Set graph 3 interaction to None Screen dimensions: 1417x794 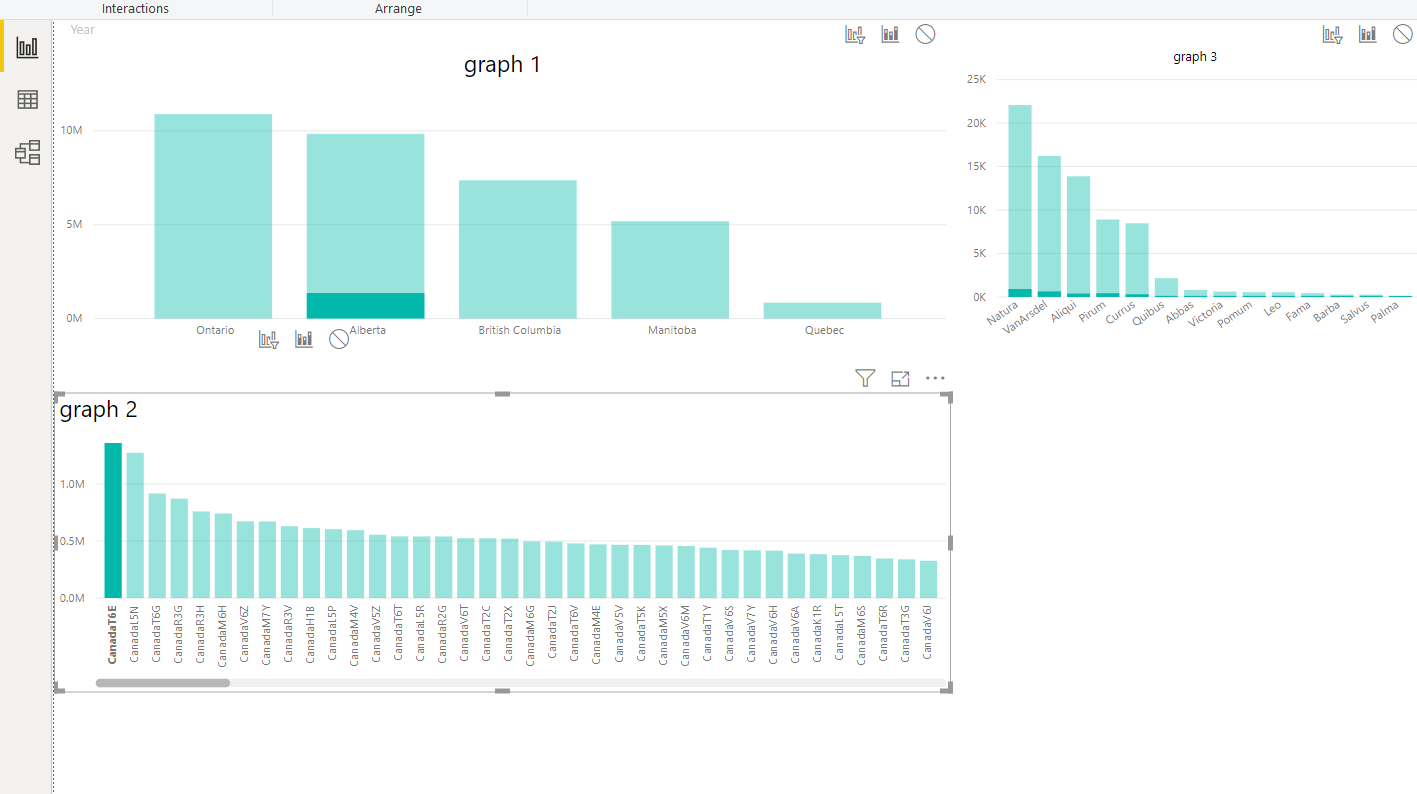point(1403,35)
